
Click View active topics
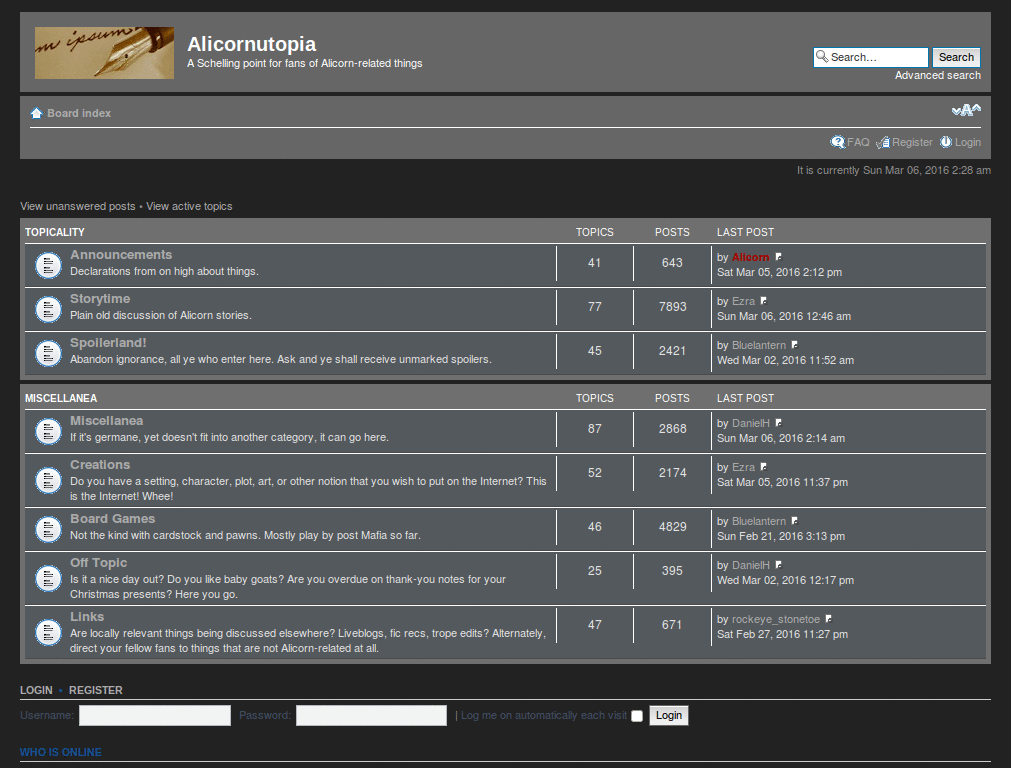[188, 205]
